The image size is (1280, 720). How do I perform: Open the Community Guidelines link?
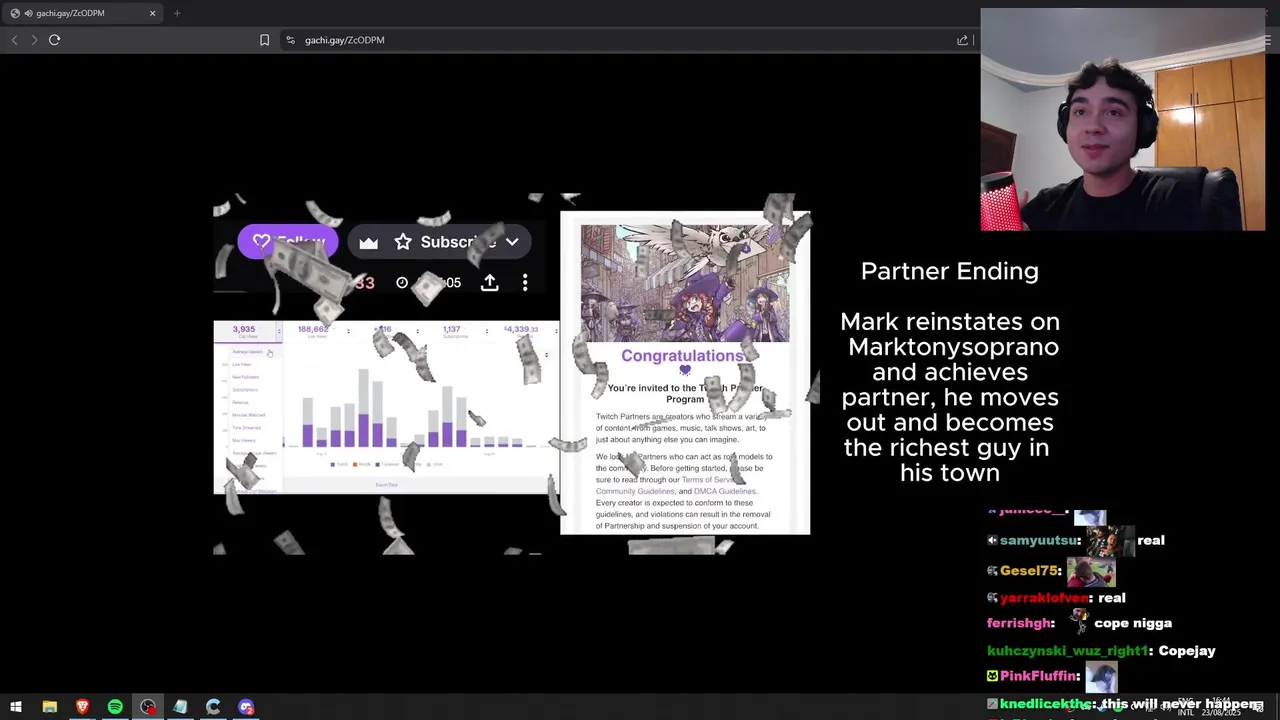point(635,492)
